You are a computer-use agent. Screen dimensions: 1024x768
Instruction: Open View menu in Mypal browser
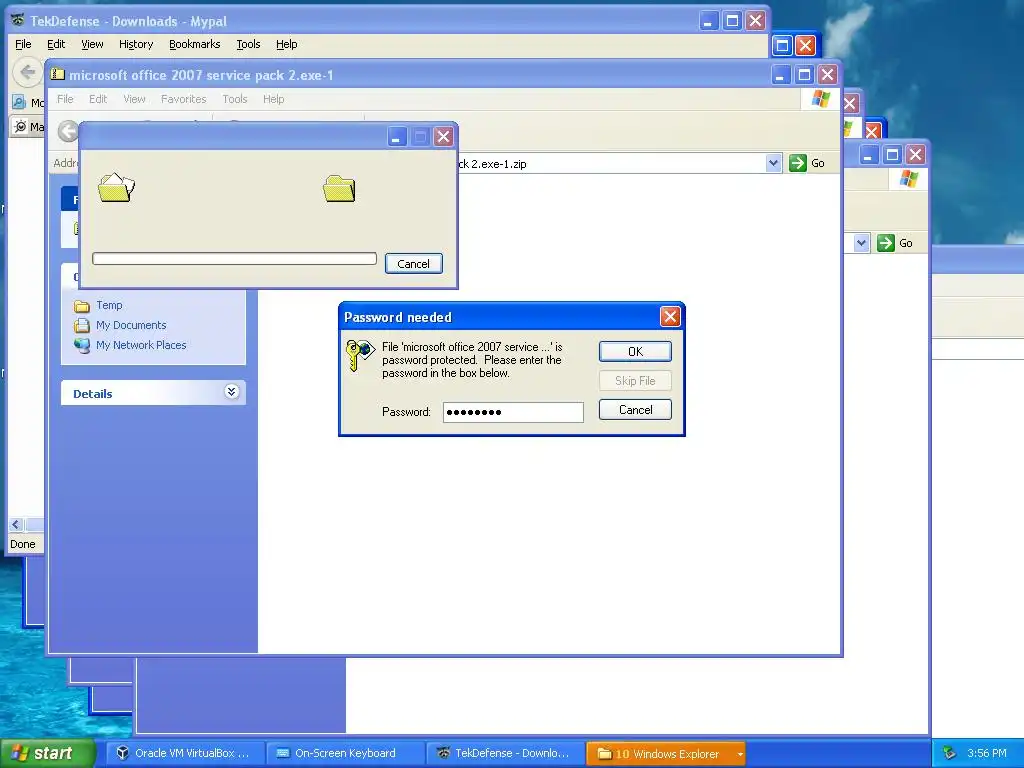92,44
